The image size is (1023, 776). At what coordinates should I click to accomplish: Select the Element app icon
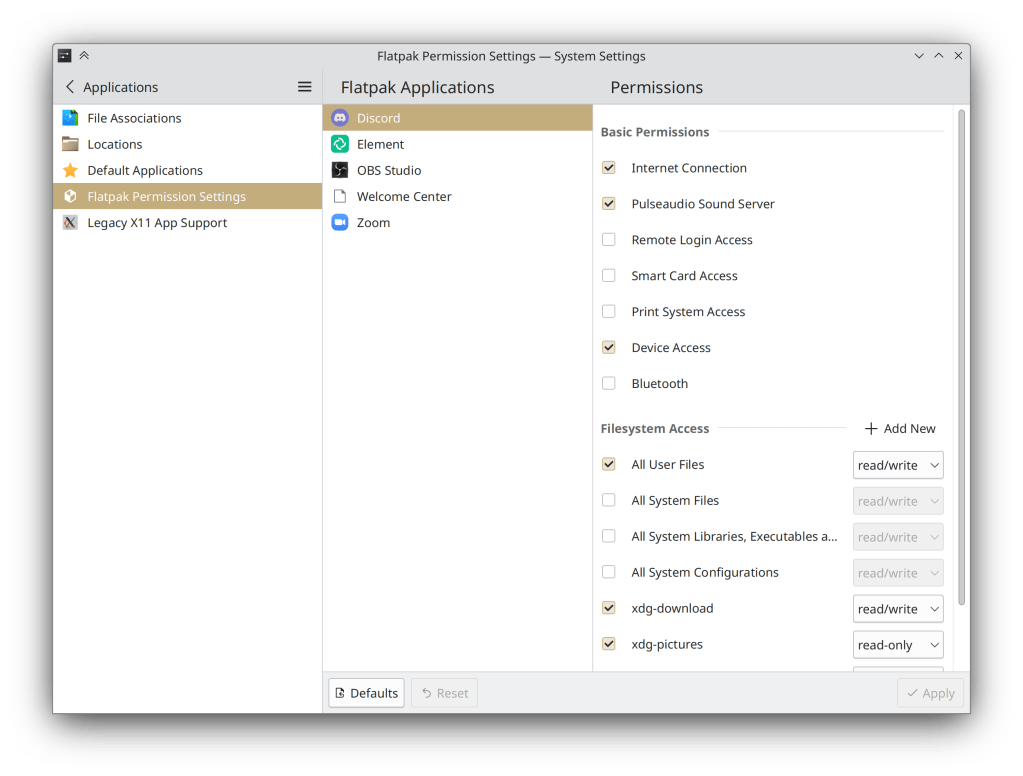[341, 143]
